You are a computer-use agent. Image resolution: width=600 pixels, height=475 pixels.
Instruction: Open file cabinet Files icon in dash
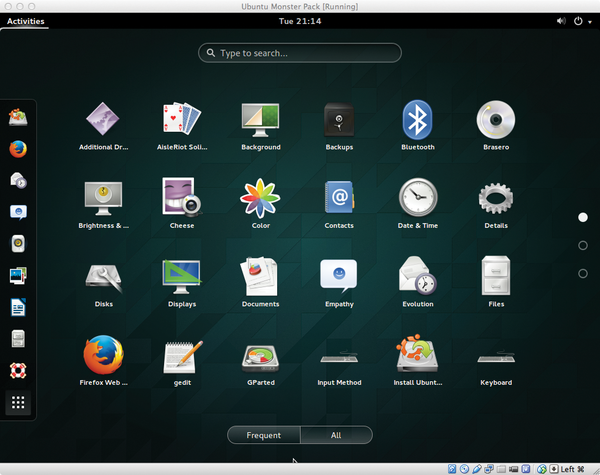pyautogui.click(x=18, y=339)
